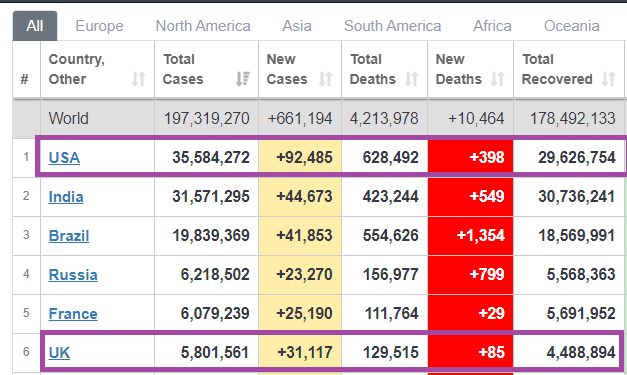Select Russia total cases 6,218,502
Viewport: 627px width, 375px height.
pyautogui.click(x=215, y=275)
